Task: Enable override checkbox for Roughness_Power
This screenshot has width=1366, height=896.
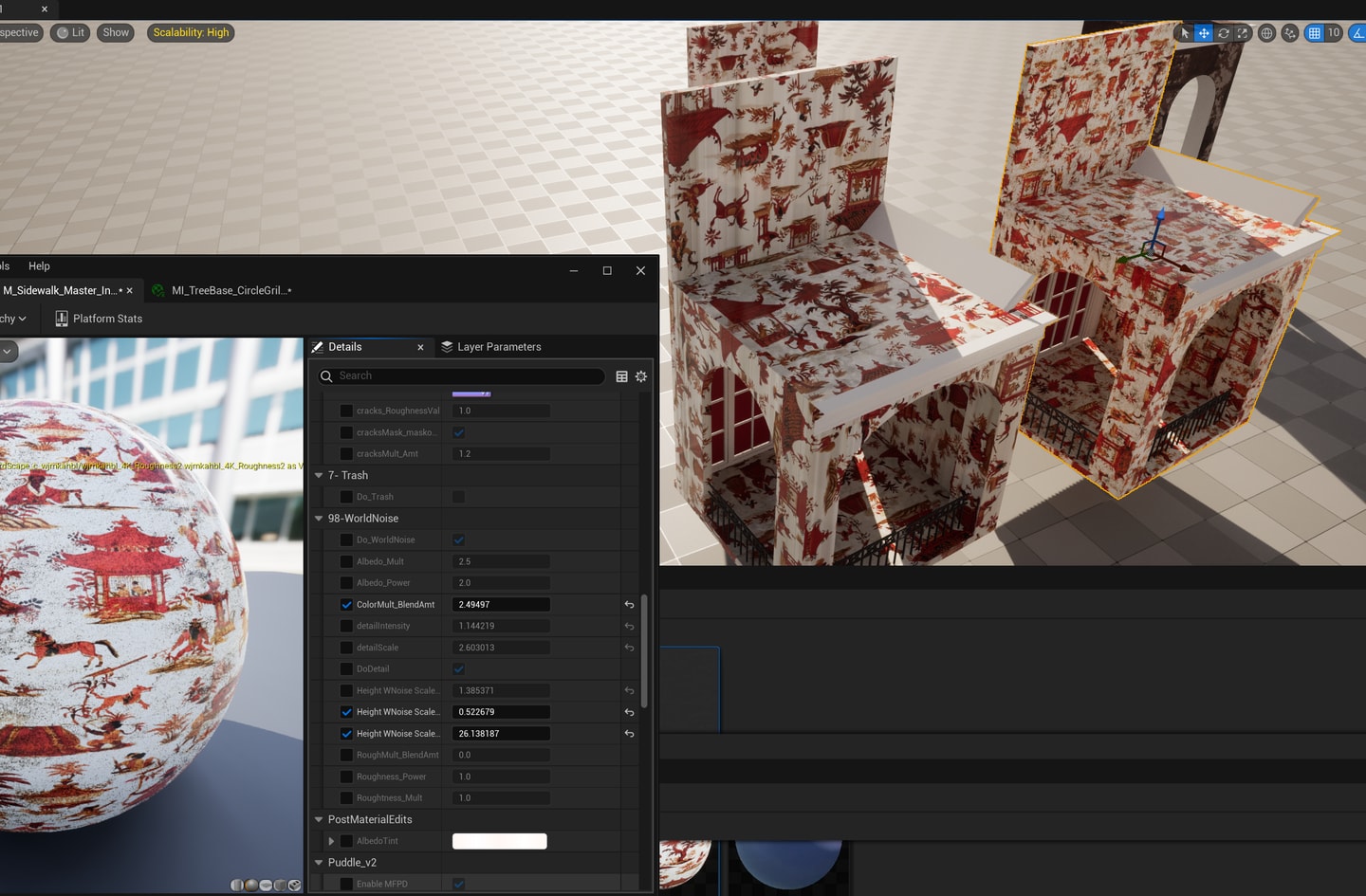Action: coord(346,777)
